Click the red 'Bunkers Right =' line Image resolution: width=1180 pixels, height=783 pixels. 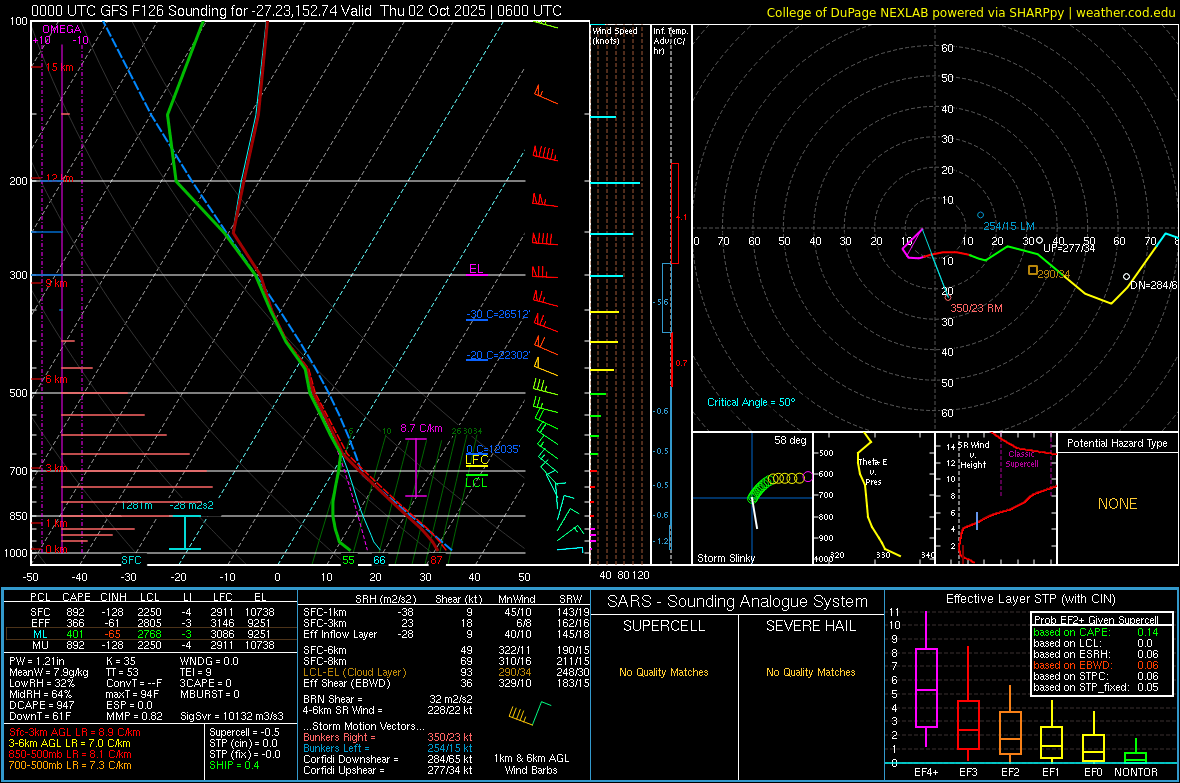click(388, 737)
